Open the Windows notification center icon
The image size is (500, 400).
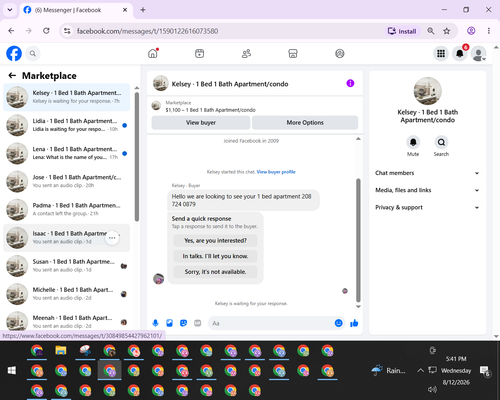point(484,371)
